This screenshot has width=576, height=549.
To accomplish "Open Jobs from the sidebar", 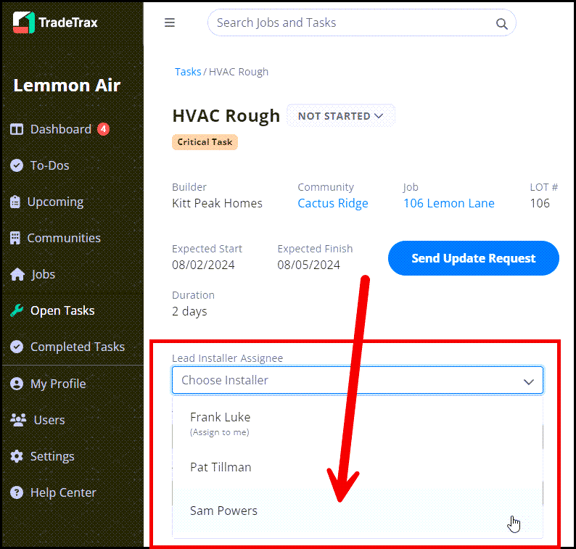I will (43, 274).
